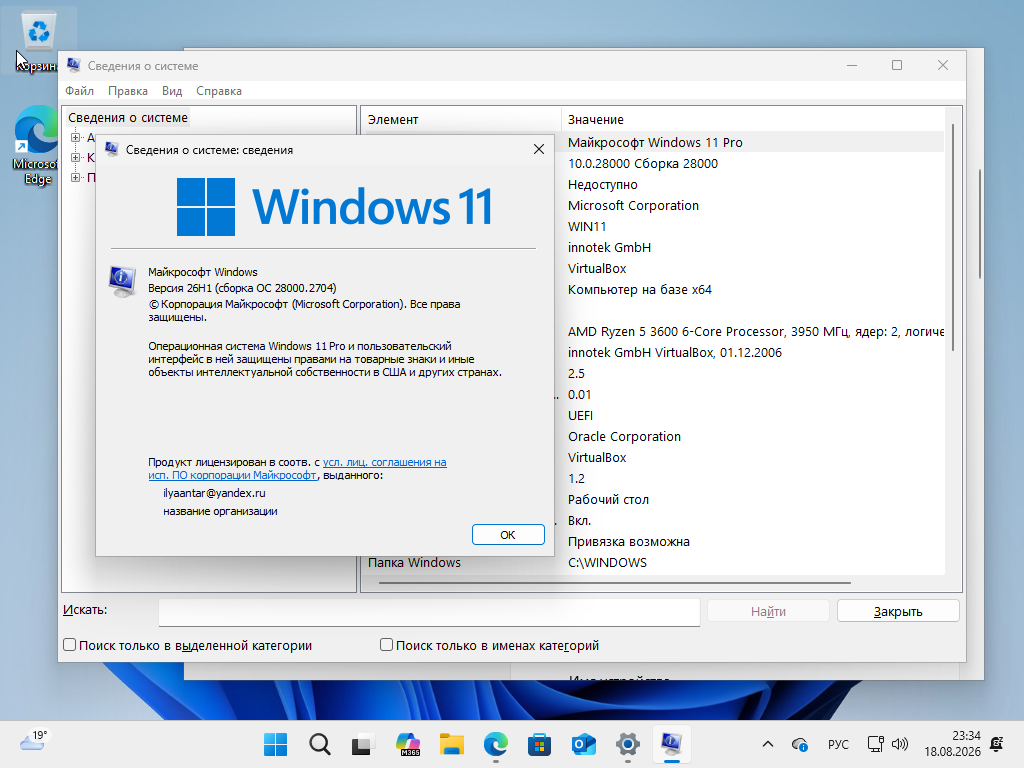1024x768 pixels.
Task: Click OK in the Windows 11 about dialog
Action: (x=508, y=534)
